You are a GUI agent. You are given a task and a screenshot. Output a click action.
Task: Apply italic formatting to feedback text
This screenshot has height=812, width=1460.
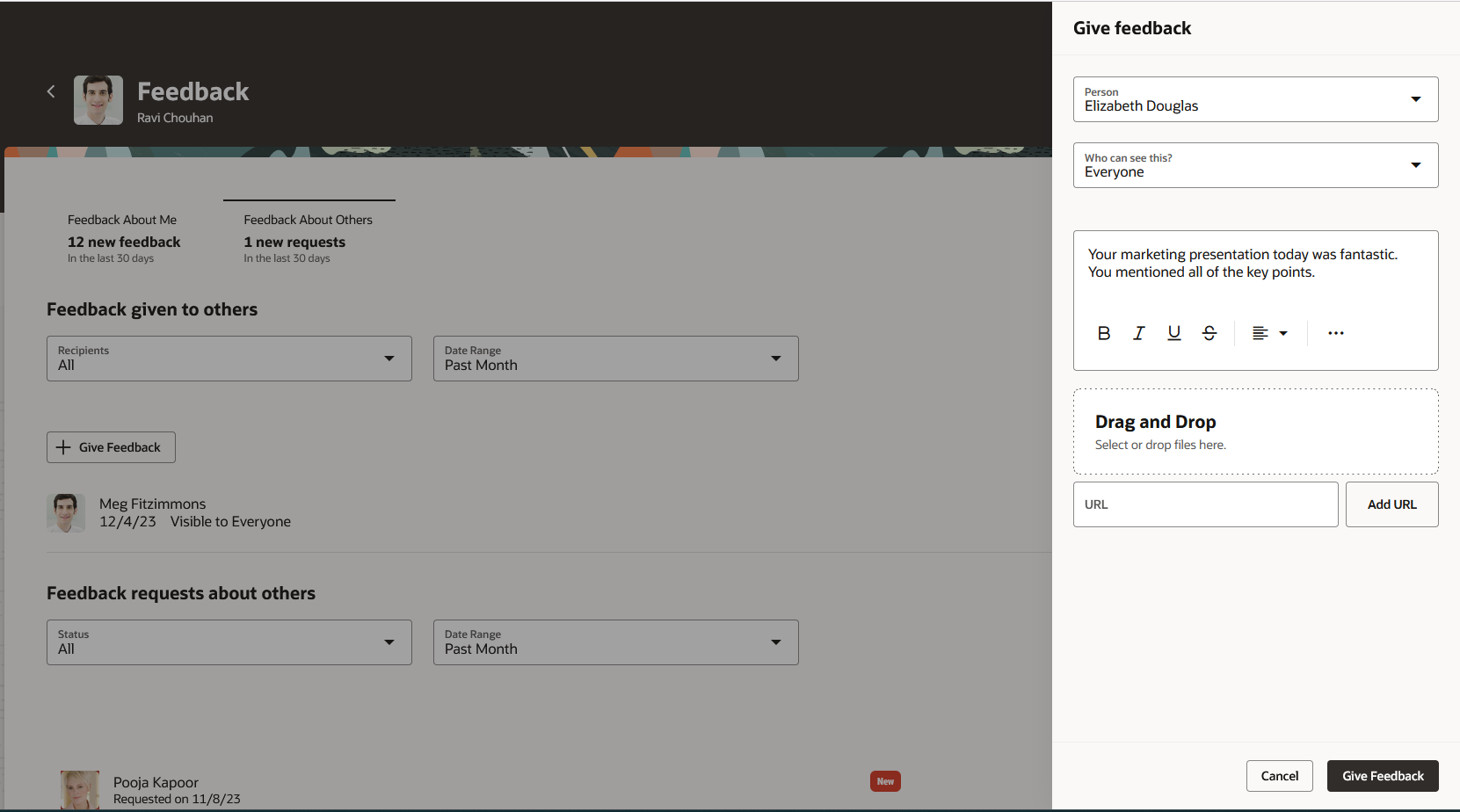click(1138, 333)
